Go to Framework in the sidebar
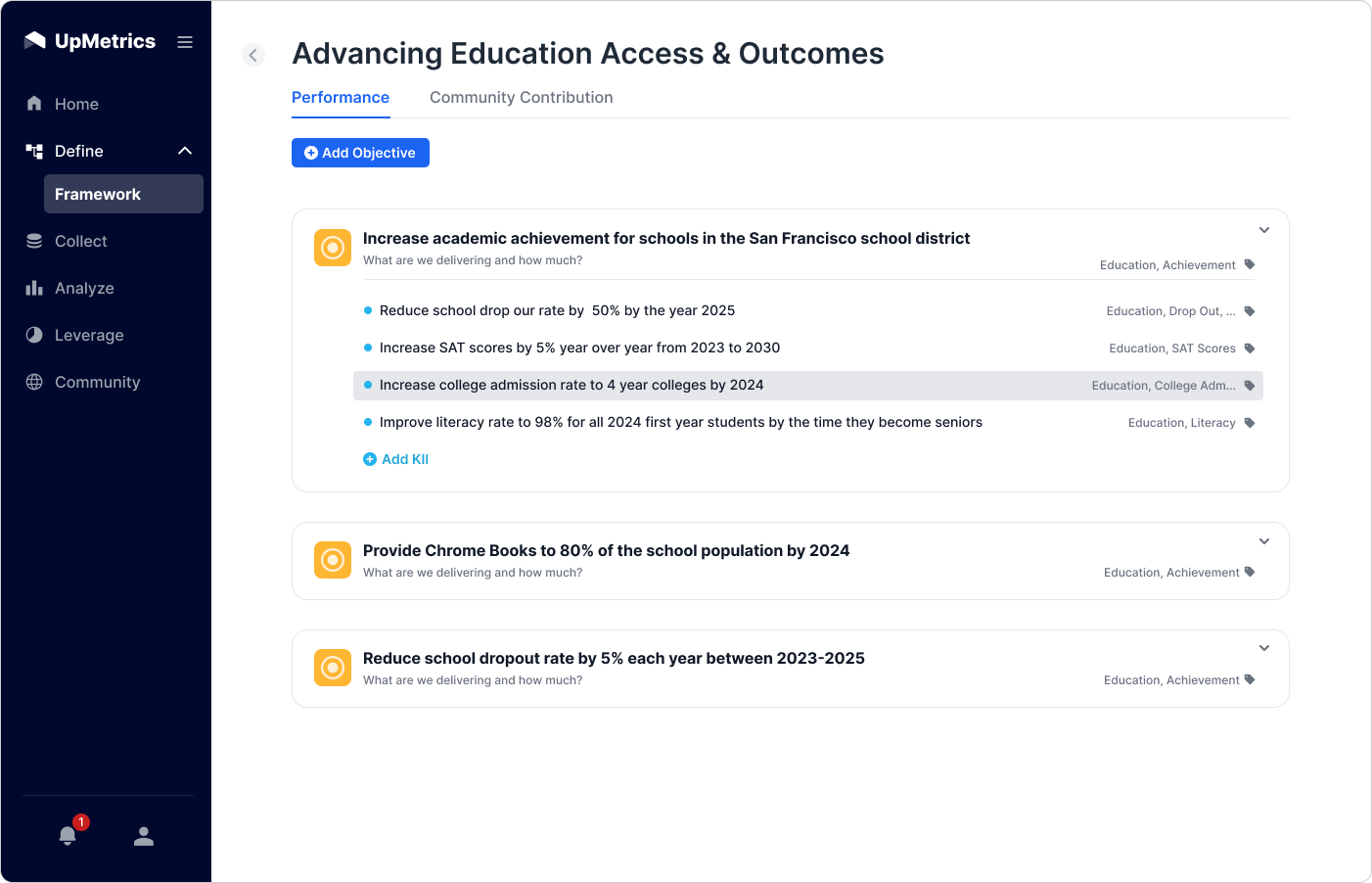The height and width of the screenshot is (883, 1372). [98, 194]
